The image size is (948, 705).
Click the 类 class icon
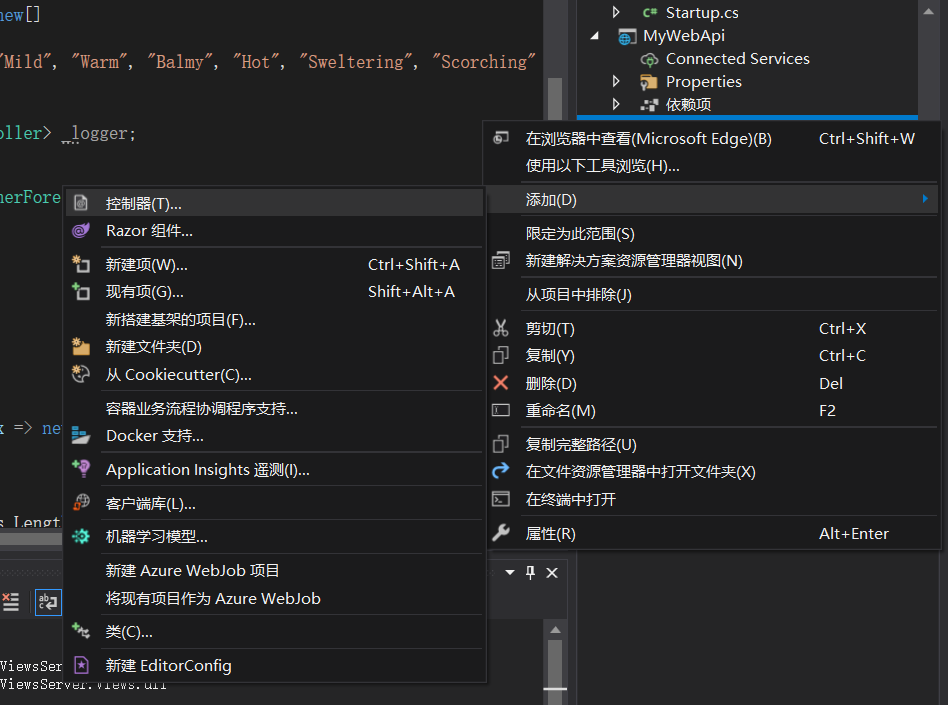(x=81, y=631)
